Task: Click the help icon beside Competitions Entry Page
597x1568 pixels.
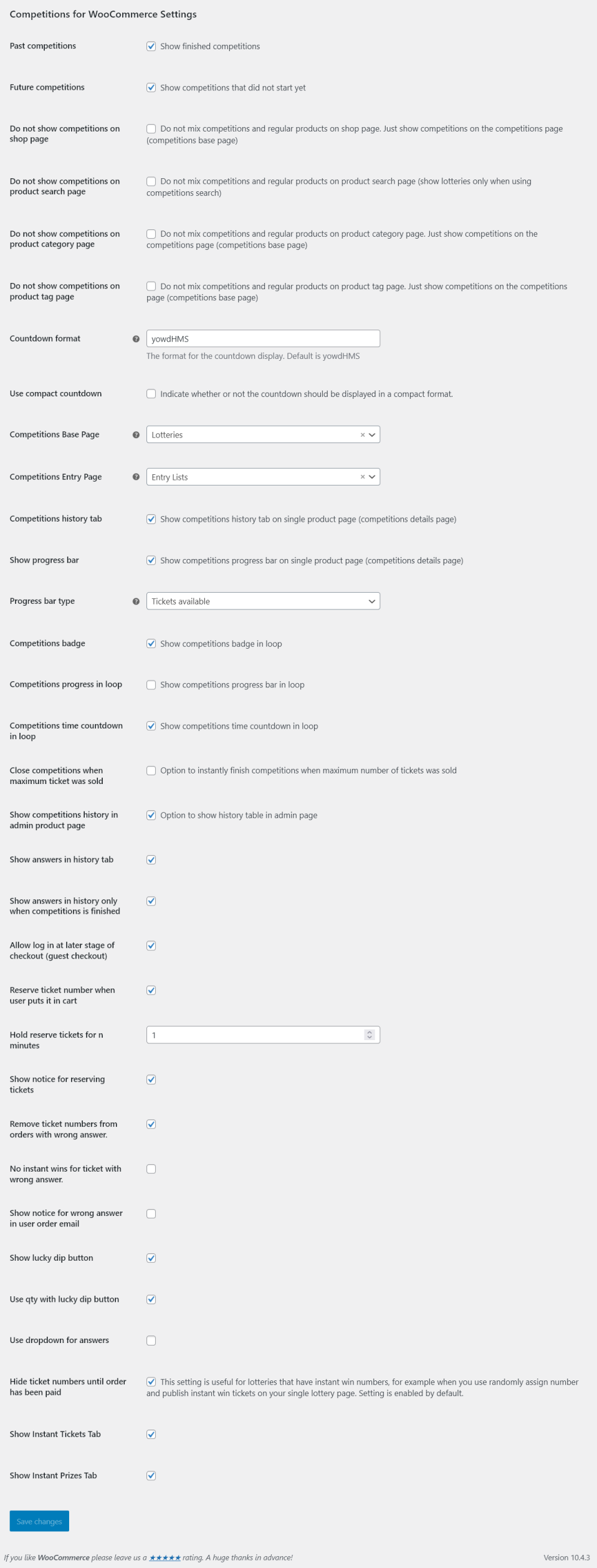Action: point(136,477)
